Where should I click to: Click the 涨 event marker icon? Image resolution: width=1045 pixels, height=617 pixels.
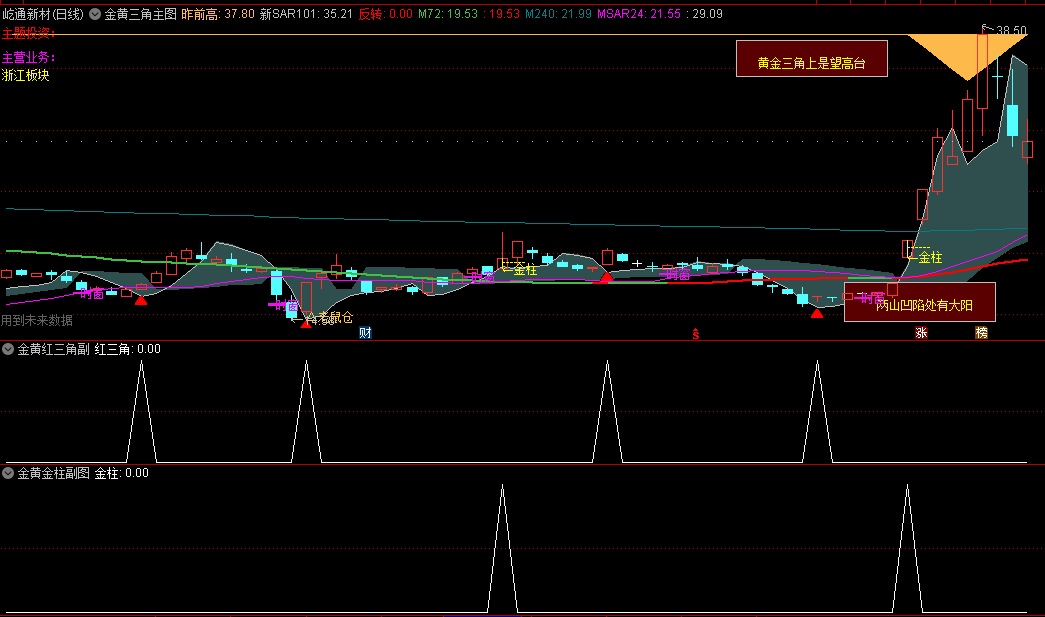tap(921, 333)
